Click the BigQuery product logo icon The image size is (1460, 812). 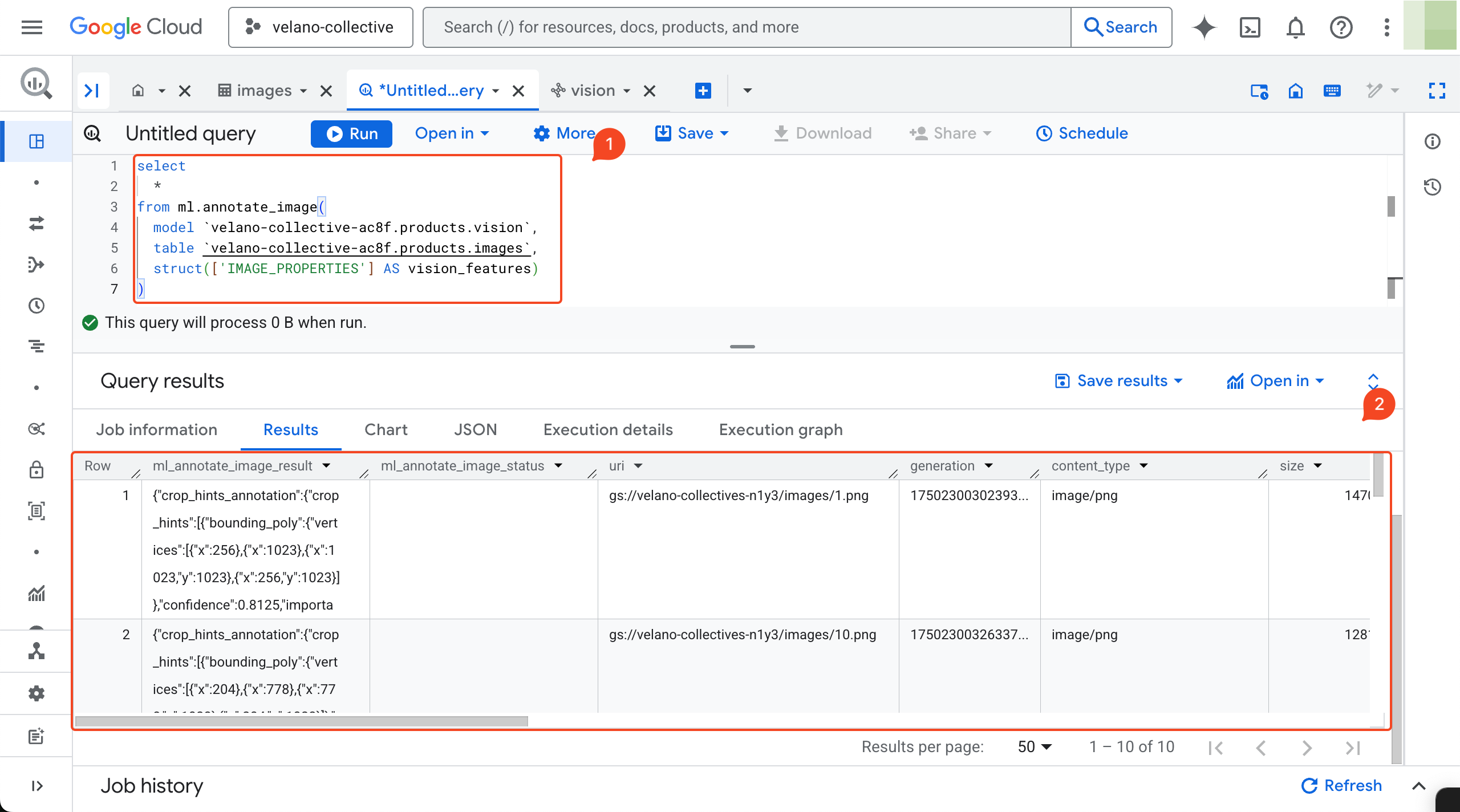point(36,83)
